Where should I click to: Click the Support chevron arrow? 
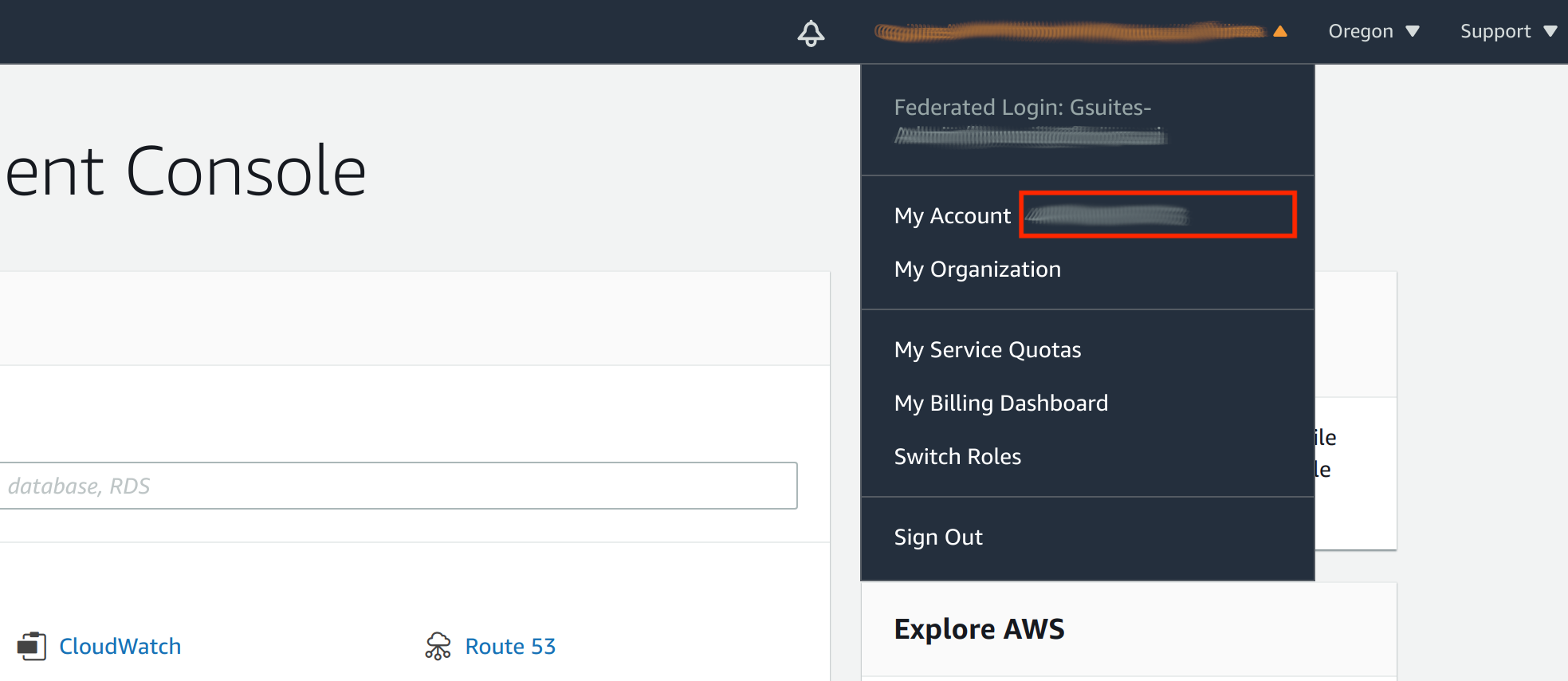(1550, 32)
